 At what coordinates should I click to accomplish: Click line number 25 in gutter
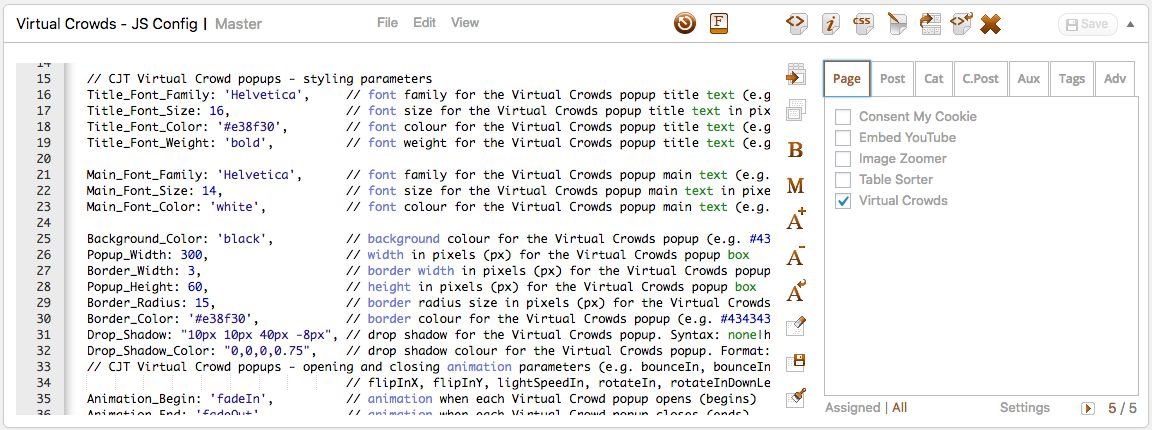click(x=43, y=239)
